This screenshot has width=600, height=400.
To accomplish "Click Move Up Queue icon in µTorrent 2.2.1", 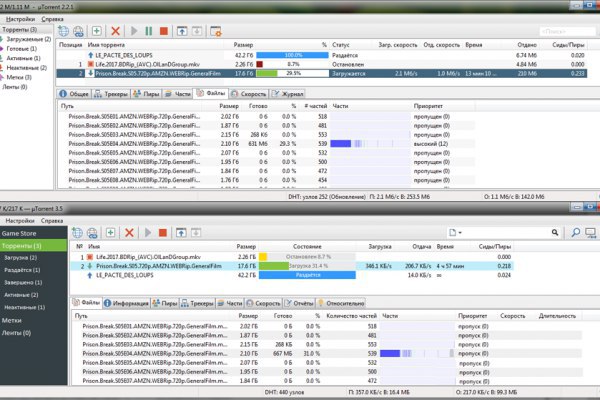I will [182, 31].
